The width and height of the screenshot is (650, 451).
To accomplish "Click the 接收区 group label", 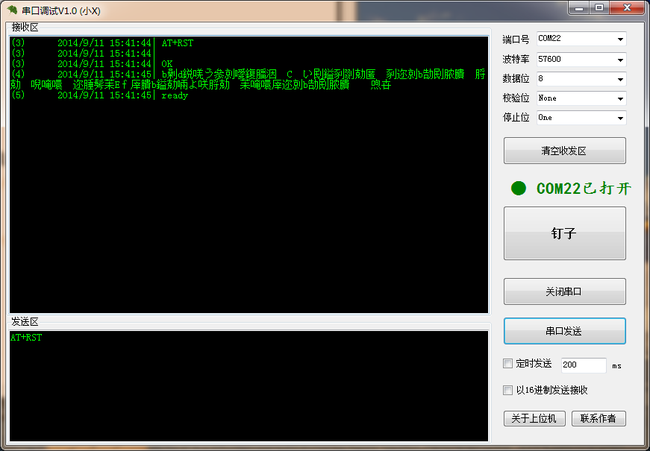I will click(x=25, y=27).
